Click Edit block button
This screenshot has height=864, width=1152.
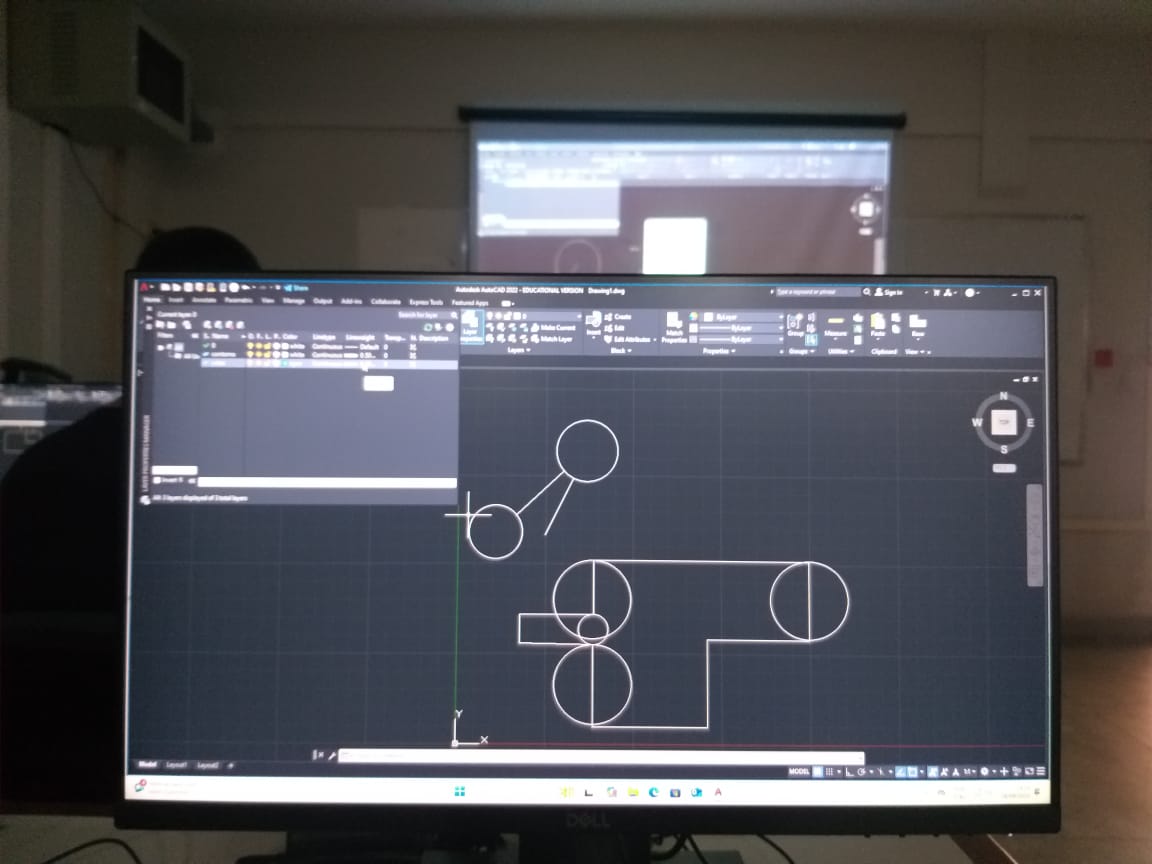tap(613, 328)
